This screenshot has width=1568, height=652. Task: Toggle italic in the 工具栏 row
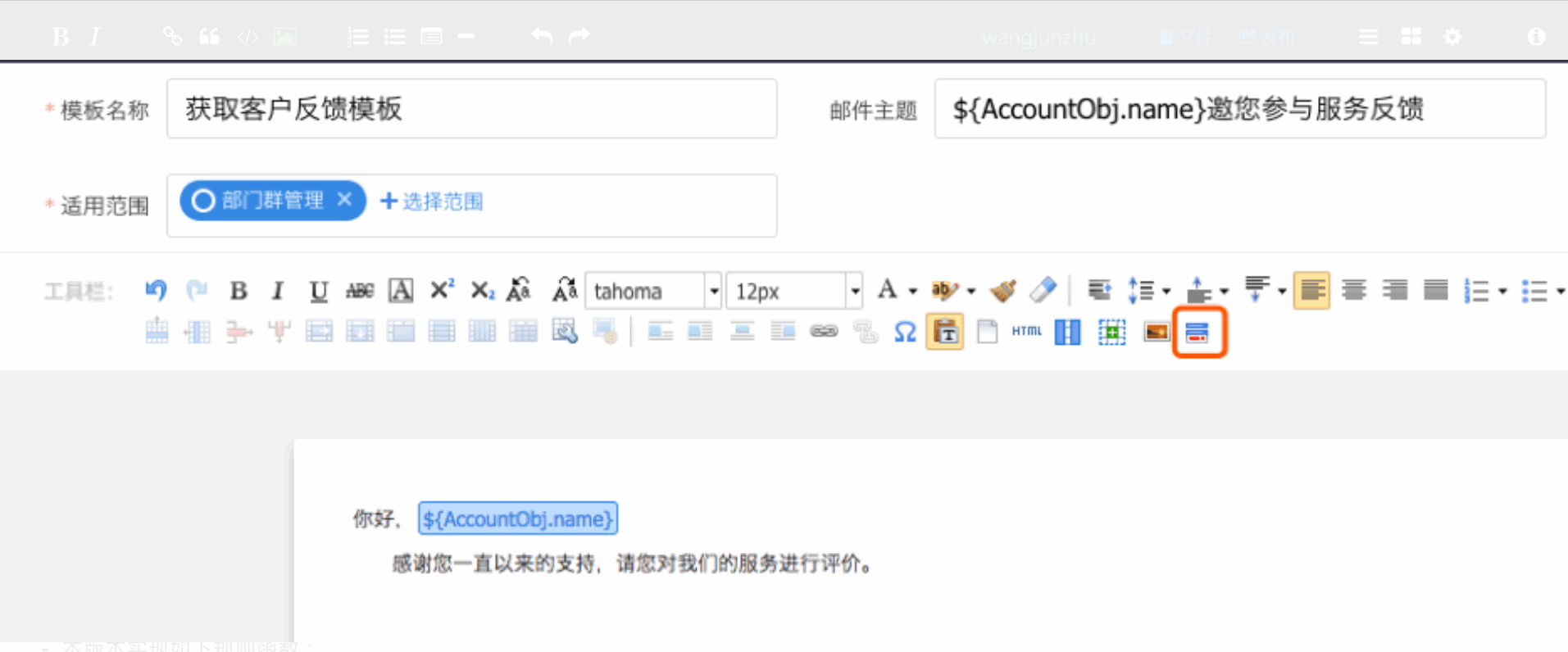278,290
